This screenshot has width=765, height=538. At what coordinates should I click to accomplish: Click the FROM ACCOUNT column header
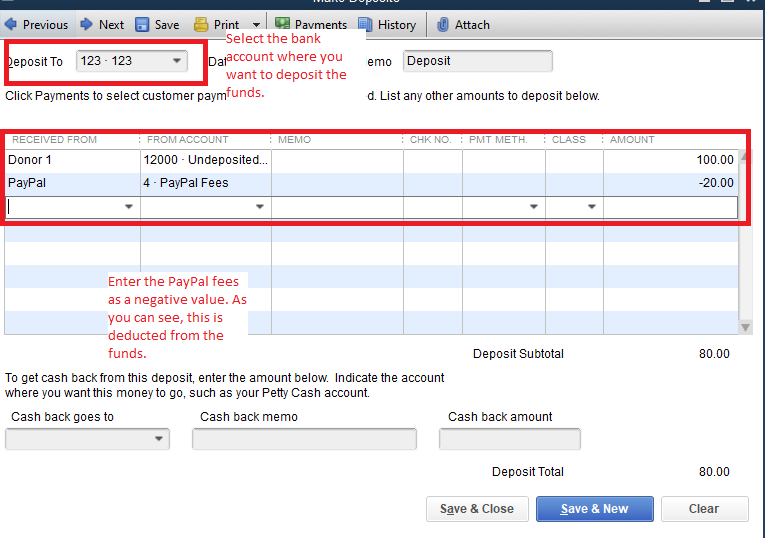(x=187, y=140)
